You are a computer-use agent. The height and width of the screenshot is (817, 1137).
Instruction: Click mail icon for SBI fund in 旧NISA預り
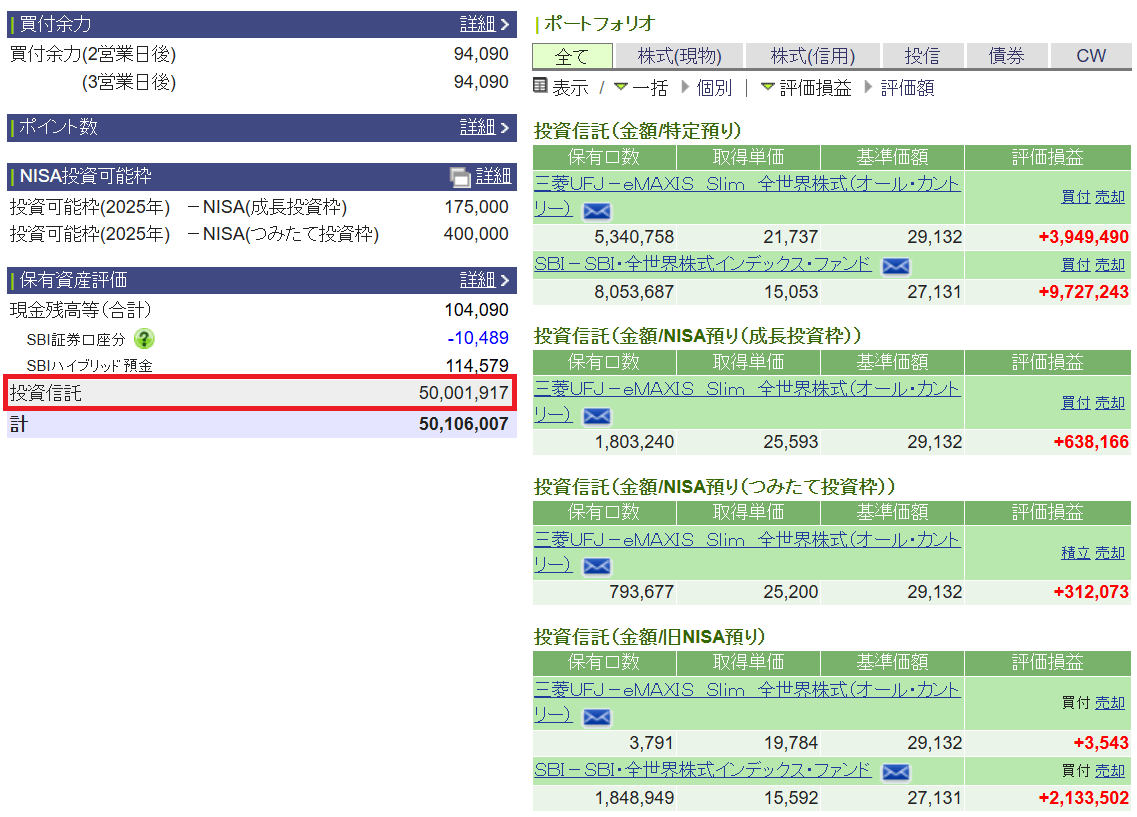click(896, 772)
